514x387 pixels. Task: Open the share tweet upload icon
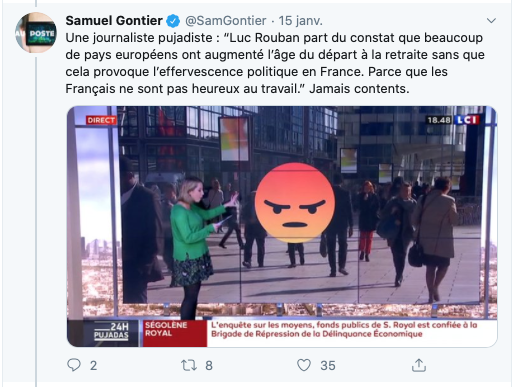coord(419,365)
